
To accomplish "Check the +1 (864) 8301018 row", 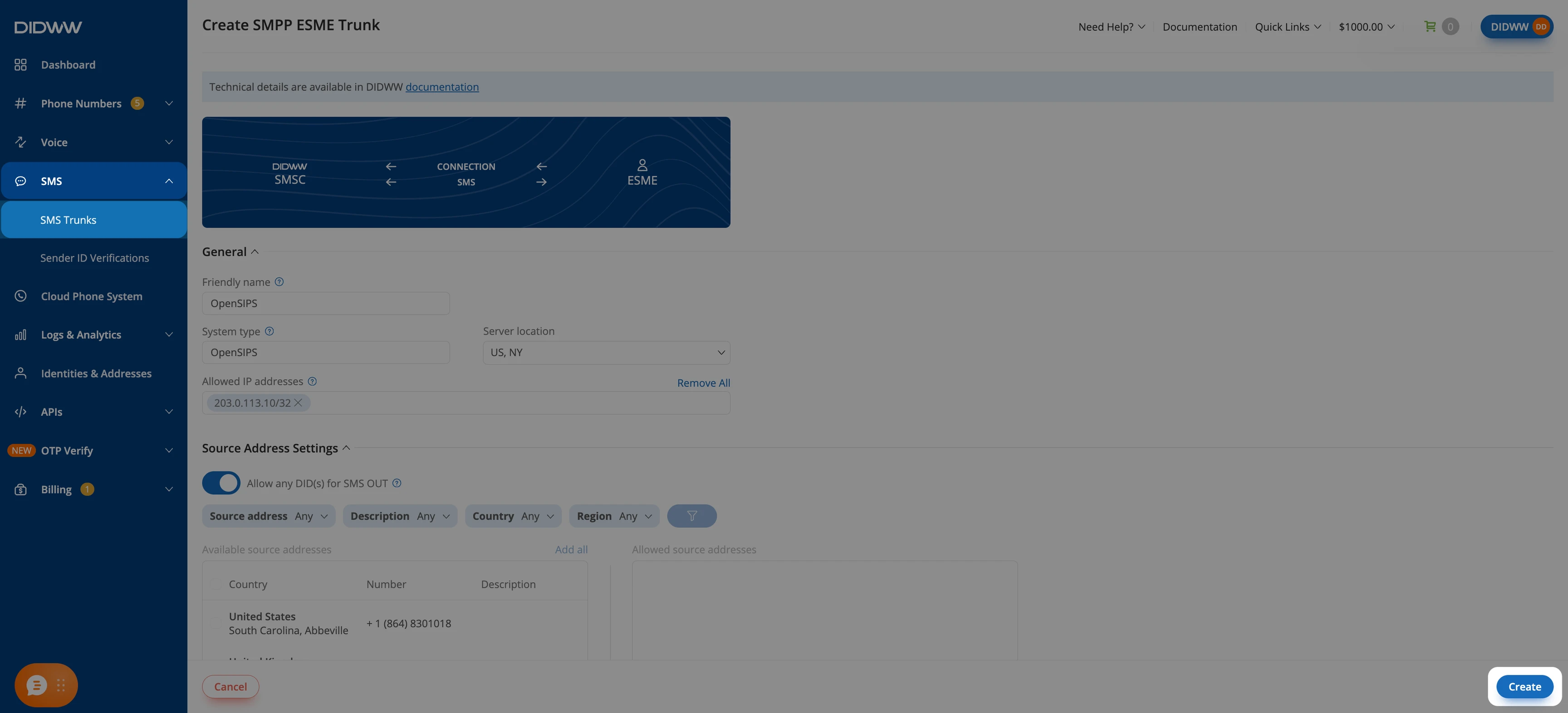I will (x=216, y=624).
